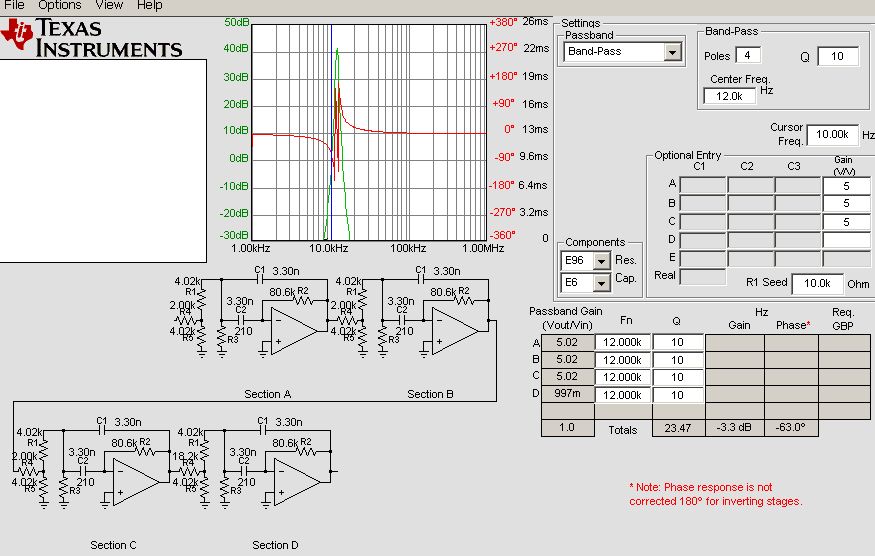Click the Gain field for row C

pos(846,222)
